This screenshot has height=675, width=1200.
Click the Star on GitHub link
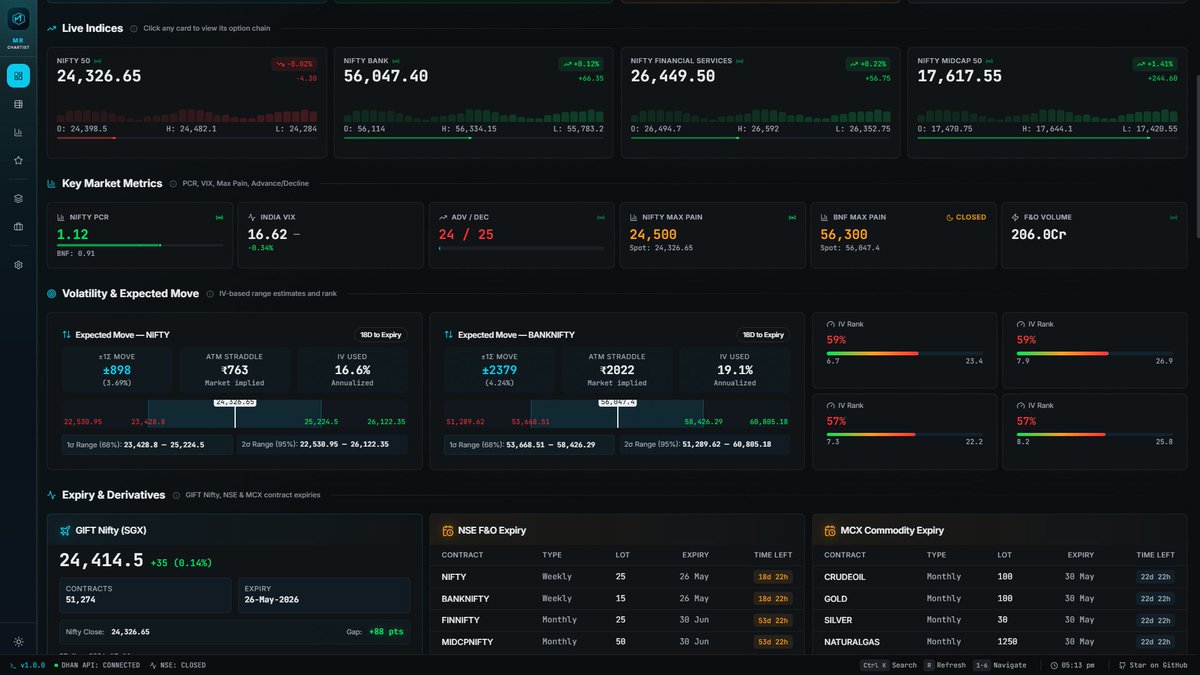pos(1152,665)
